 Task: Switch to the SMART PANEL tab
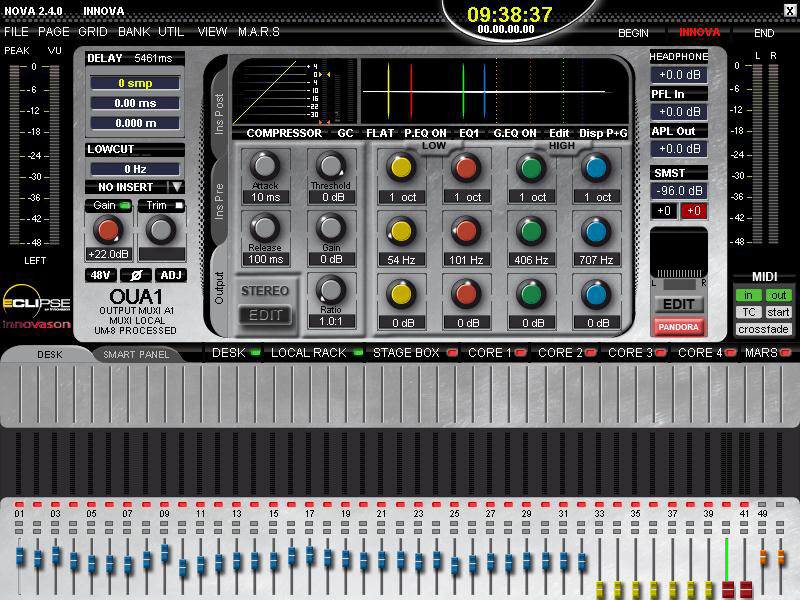tap(136, 355)
